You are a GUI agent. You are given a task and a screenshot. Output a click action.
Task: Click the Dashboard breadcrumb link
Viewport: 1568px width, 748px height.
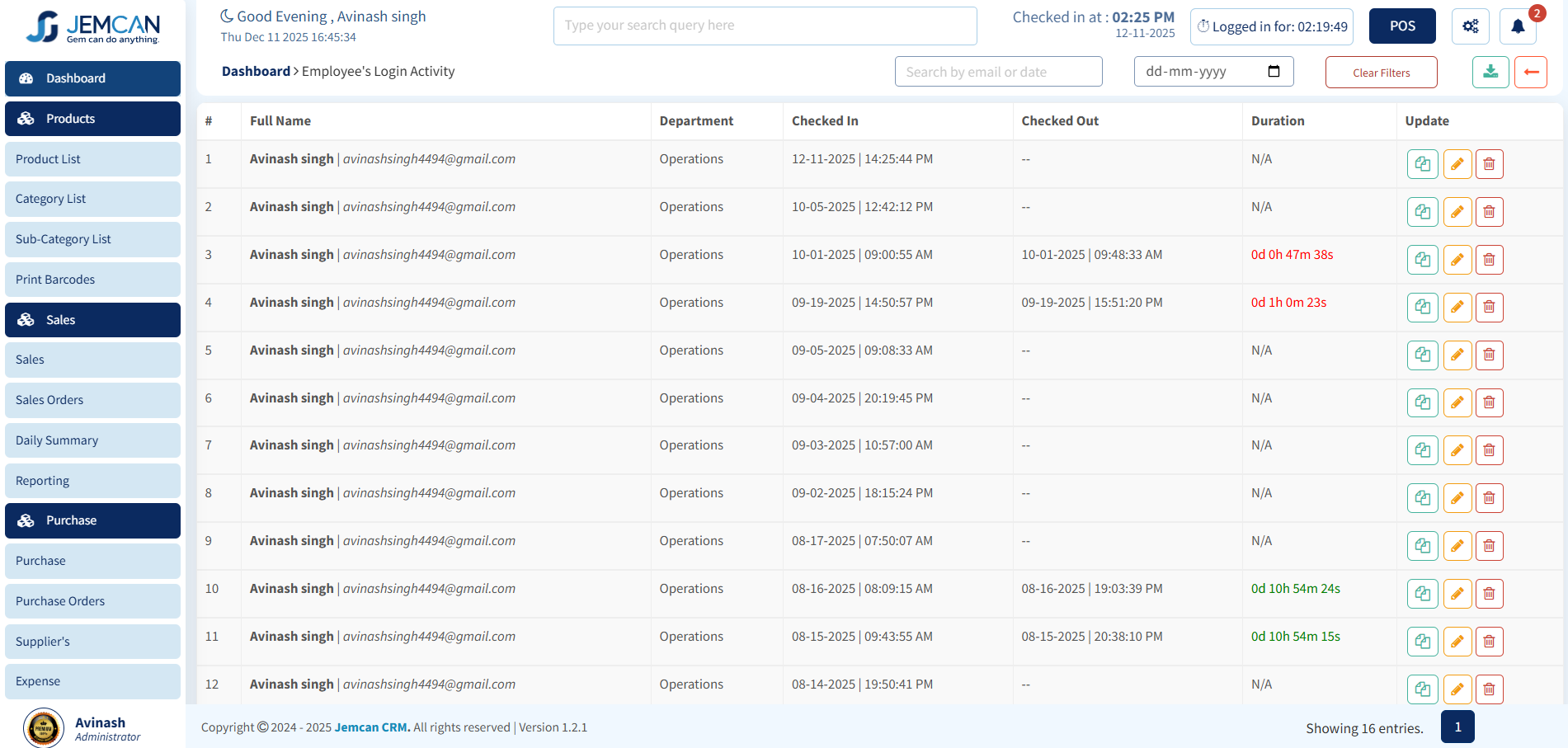coord(256,72)
